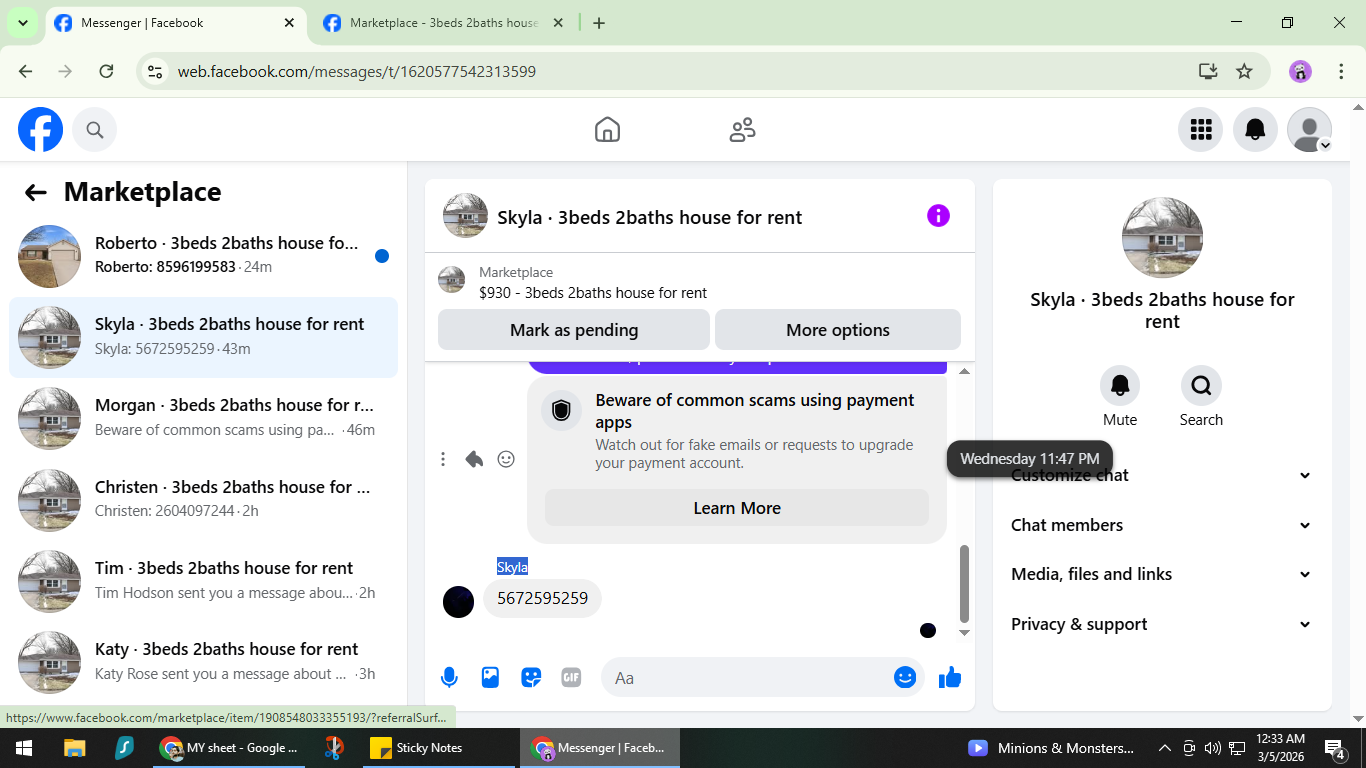The image size is (1366, 768).
Task: Attach a photo using the image icon
Action: [x=490, y=678]
